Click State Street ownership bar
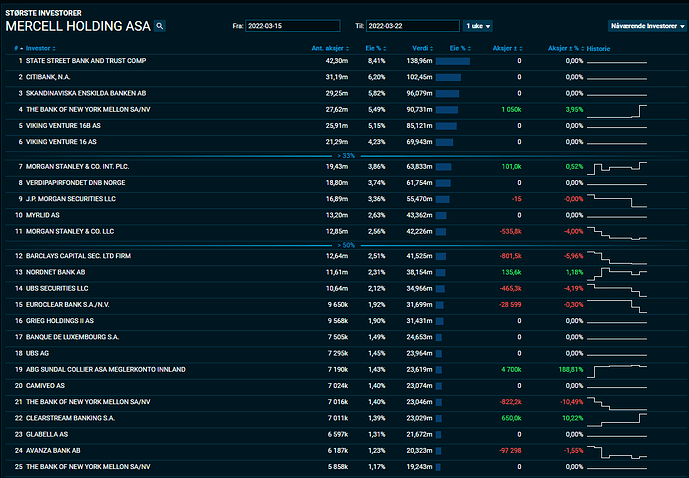 (453, 61)
